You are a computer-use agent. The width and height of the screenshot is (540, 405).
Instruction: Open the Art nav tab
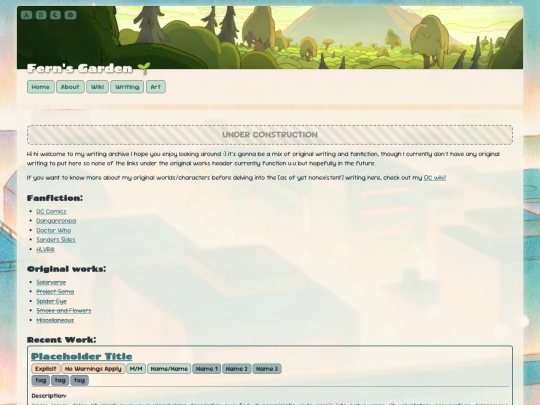tap(156, 87)
